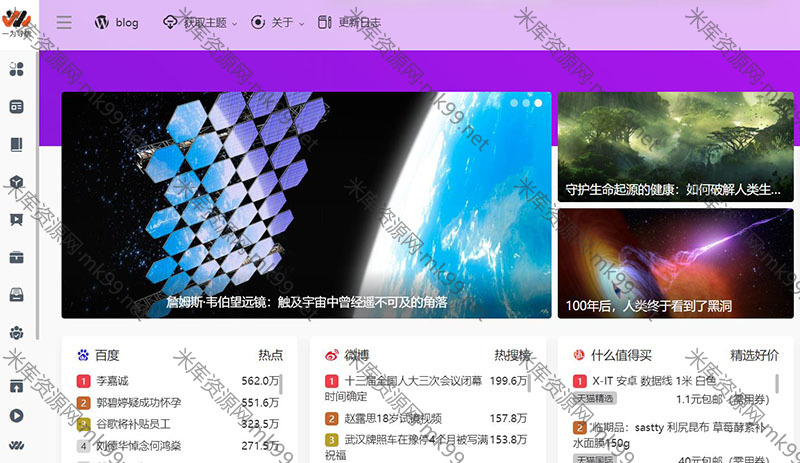
Task: Click the cloud download icon for 获取主题
Action: (170, 22)
